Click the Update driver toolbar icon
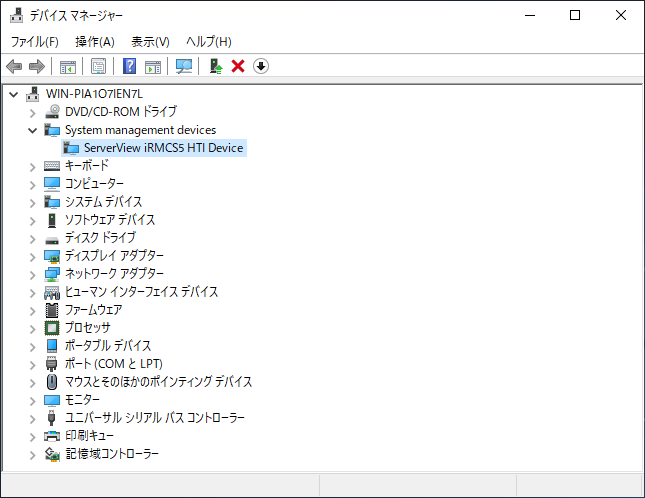Viewport: 645px width, 498px height. (216, 66)
